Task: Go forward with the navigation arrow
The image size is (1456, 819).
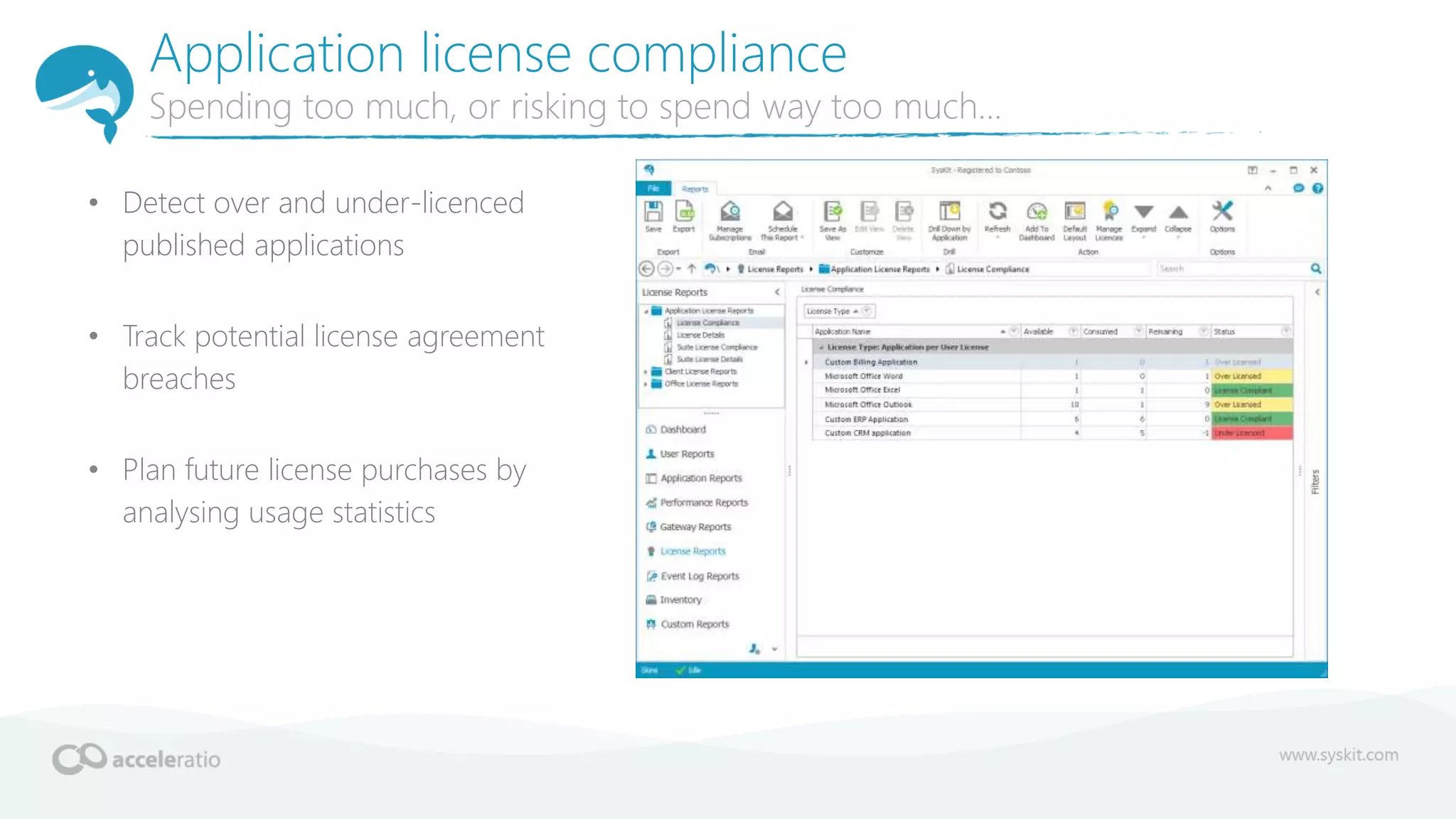Action: coord(665,269)
